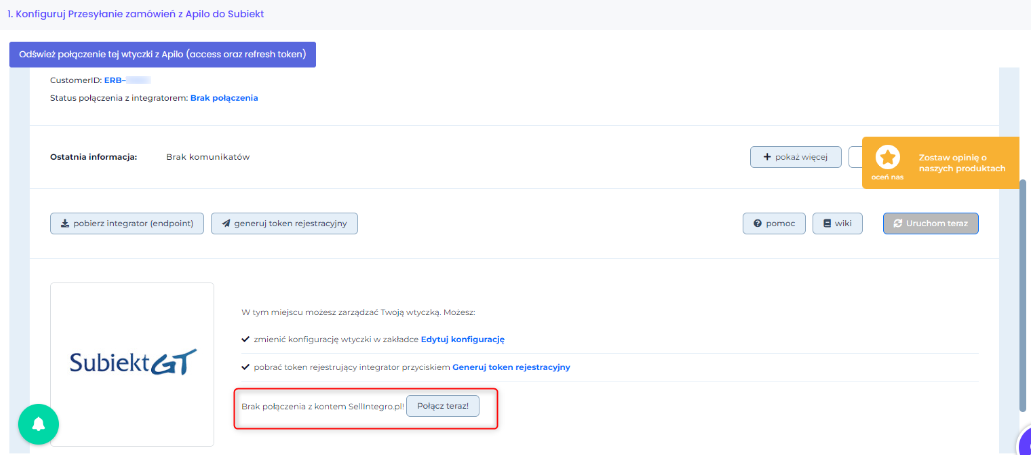Open 'Edytuj konfigurację' link
The image size is (1032, 455).
[x=463, y=339]
